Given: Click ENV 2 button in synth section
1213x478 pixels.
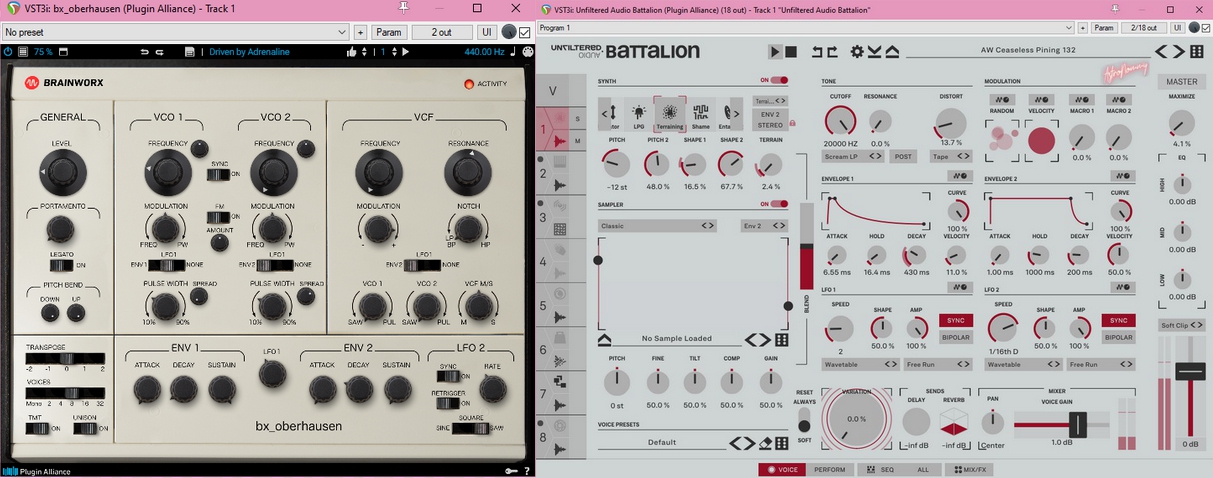Looking at the screenshot, I should [770, 114].
